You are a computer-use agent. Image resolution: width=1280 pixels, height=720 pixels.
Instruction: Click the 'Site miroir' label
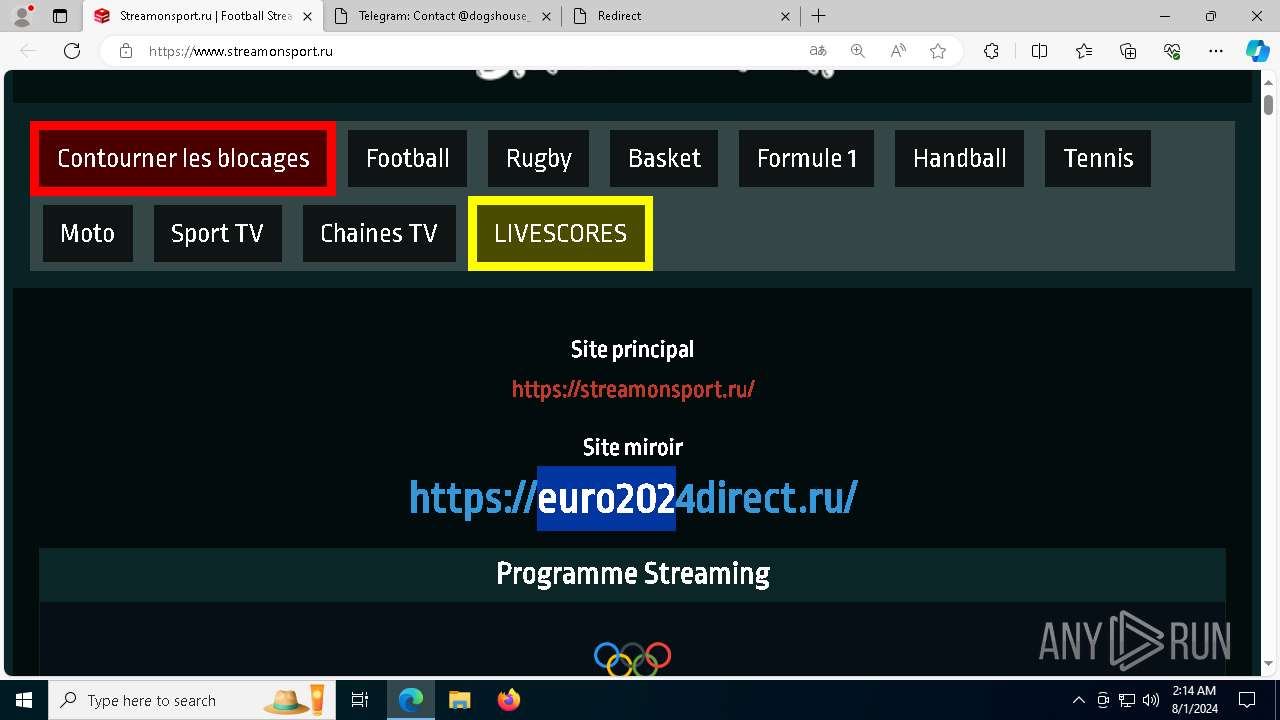[633, 447]
